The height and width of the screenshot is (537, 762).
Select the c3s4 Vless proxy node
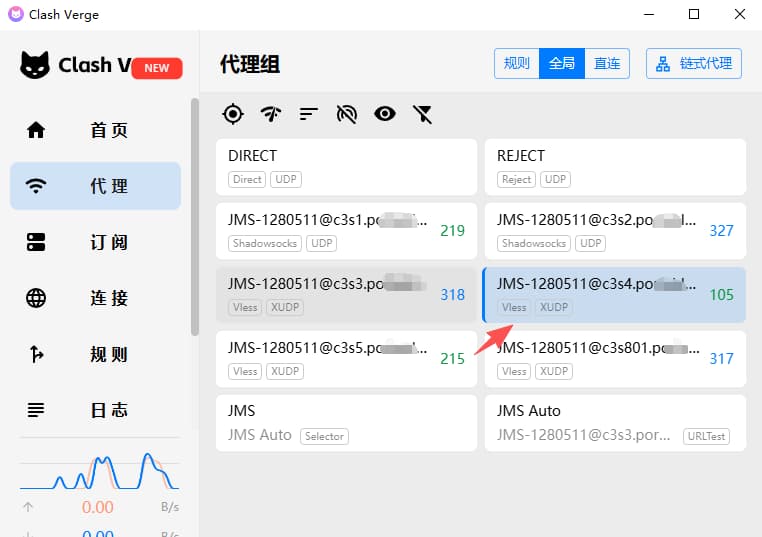pyautogui.click(x=614, y=295)
